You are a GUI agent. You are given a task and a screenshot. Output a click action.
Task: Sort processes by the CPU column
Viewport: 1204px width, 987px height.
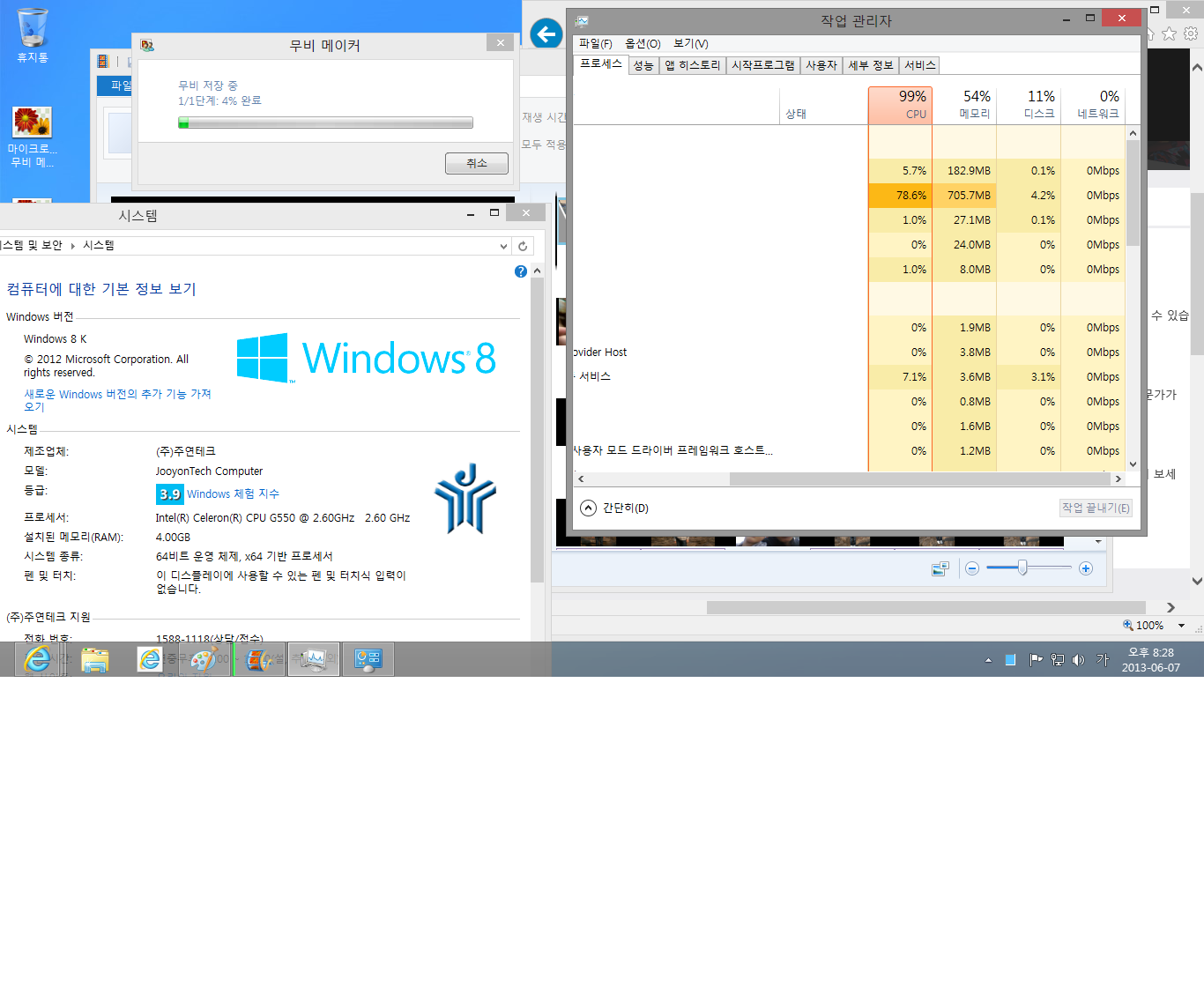pos(900,105)
